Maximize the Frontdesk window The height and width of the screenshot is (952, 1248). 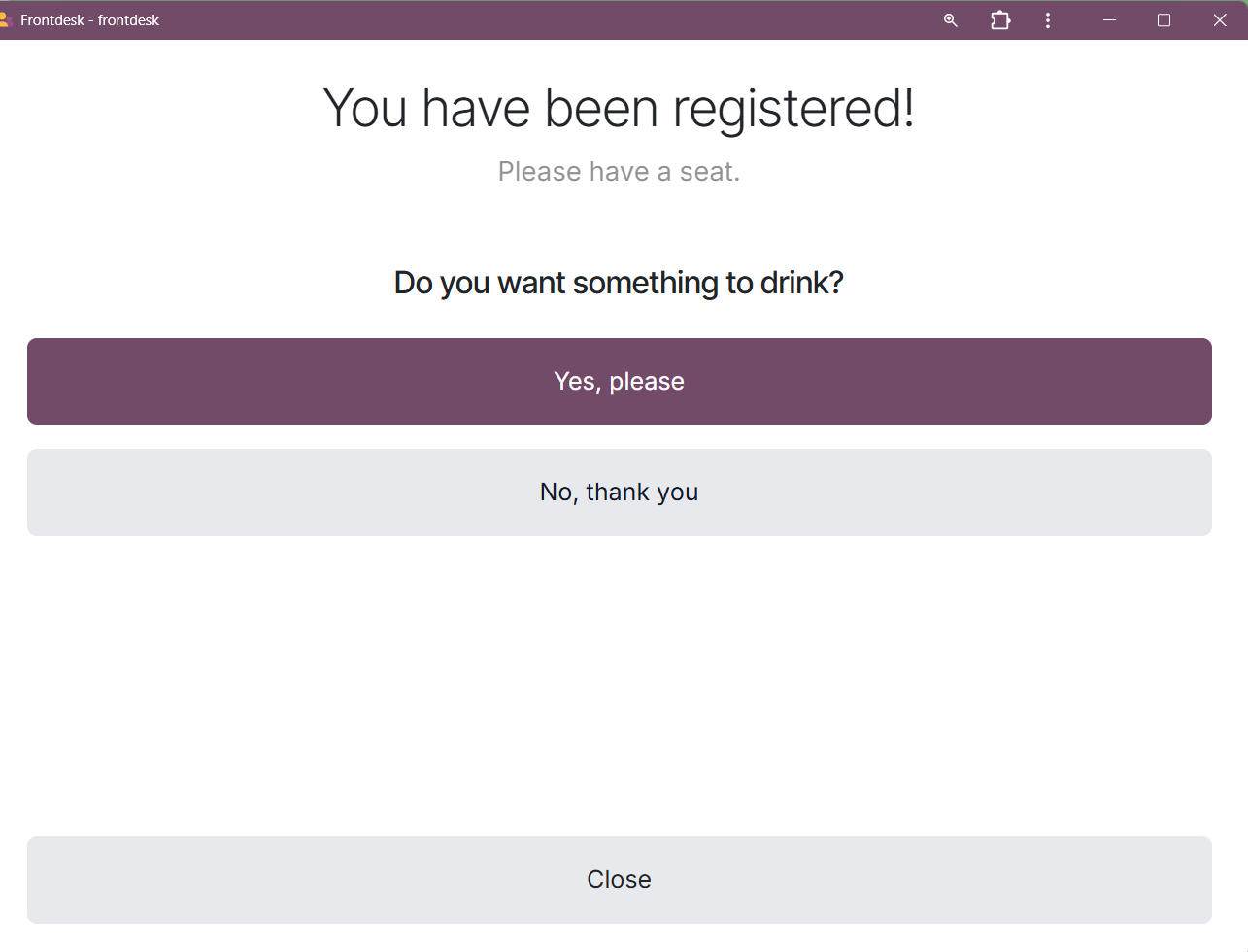(x=1164, y=20)
